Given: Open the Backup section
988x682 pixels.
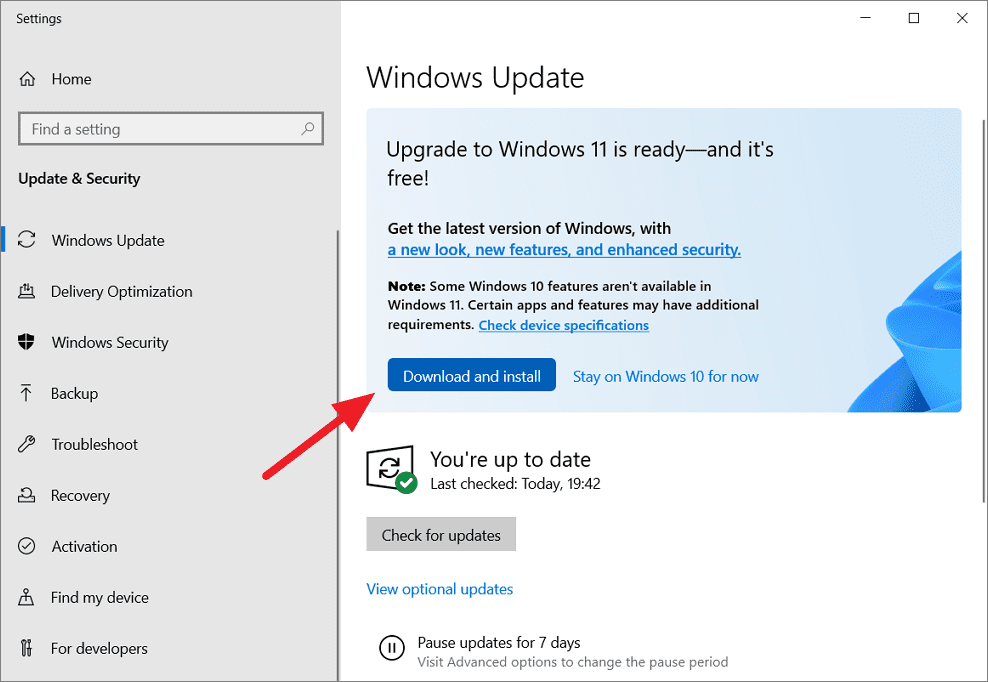Looking at the screenshot, I should point(76,393).
